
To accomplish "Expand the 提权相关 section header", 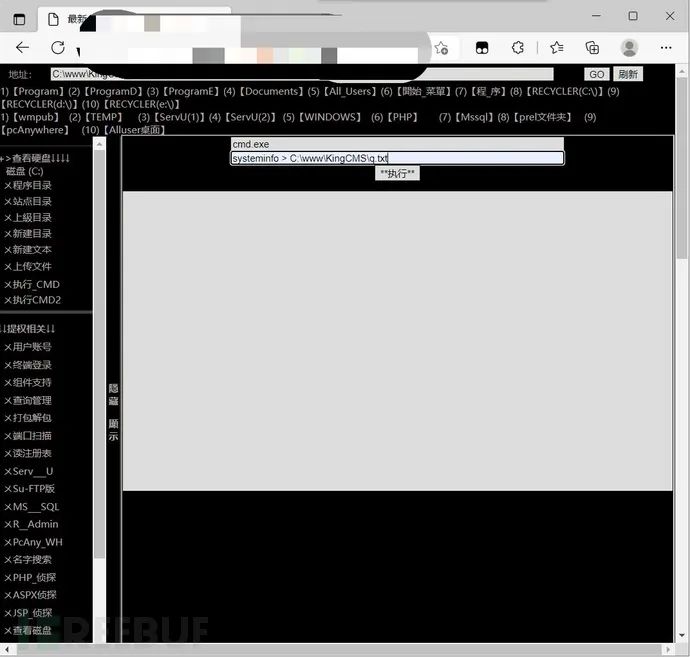I will 30,328.
